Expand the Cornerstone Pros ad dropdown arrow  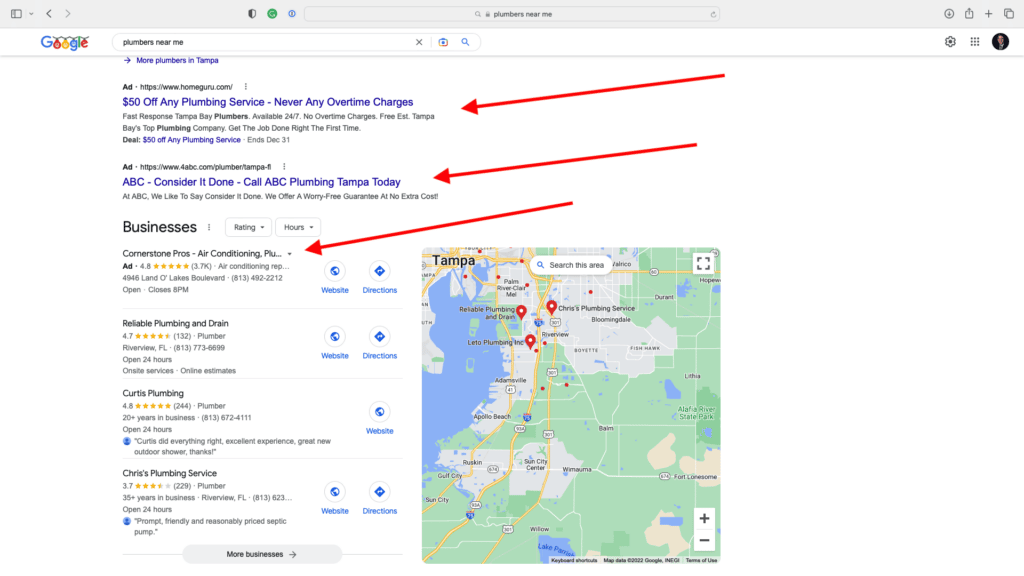tap(290, 254)
